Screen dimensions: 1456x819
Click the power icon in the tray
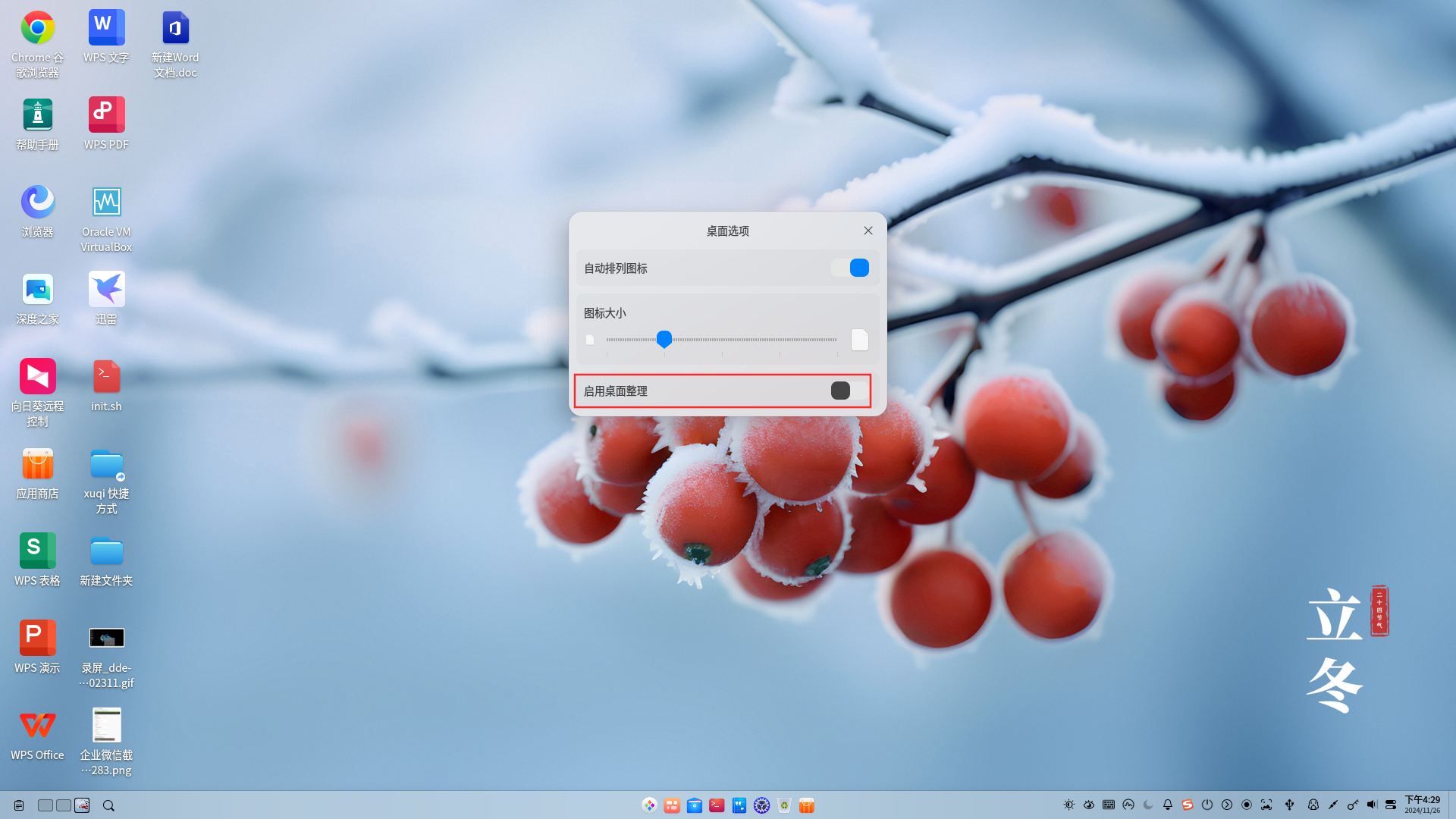click(x=1207, y=805)
